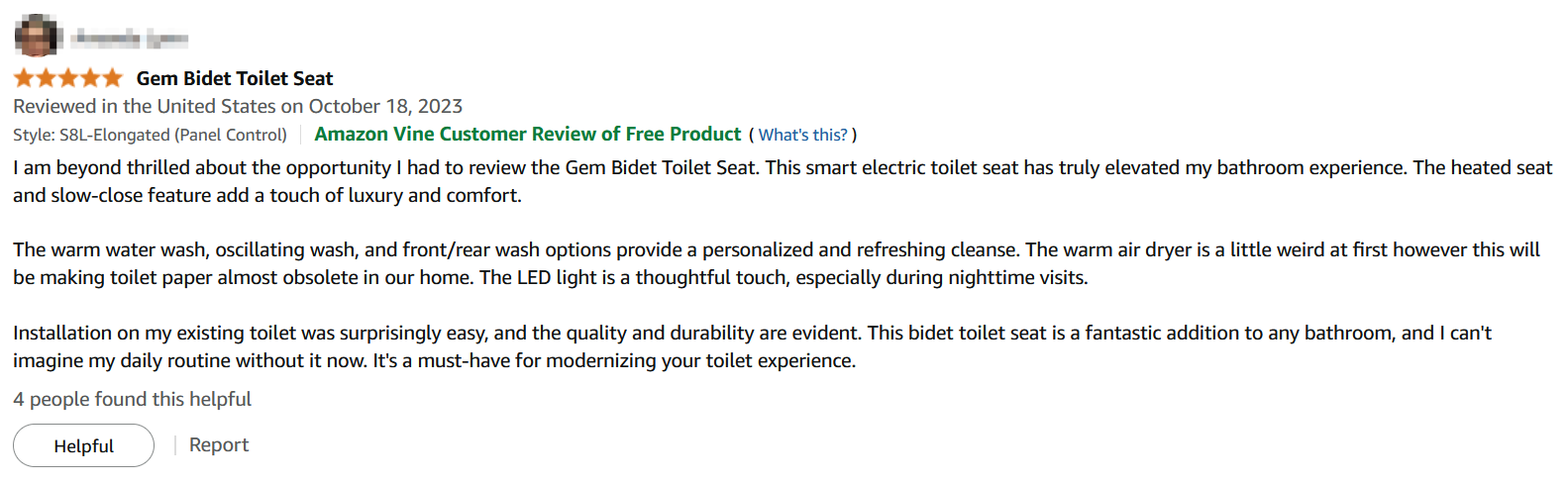This screenshot has width=1568, height=484.
Task: Click the middle star of the rating
Action: coord(68,78)
